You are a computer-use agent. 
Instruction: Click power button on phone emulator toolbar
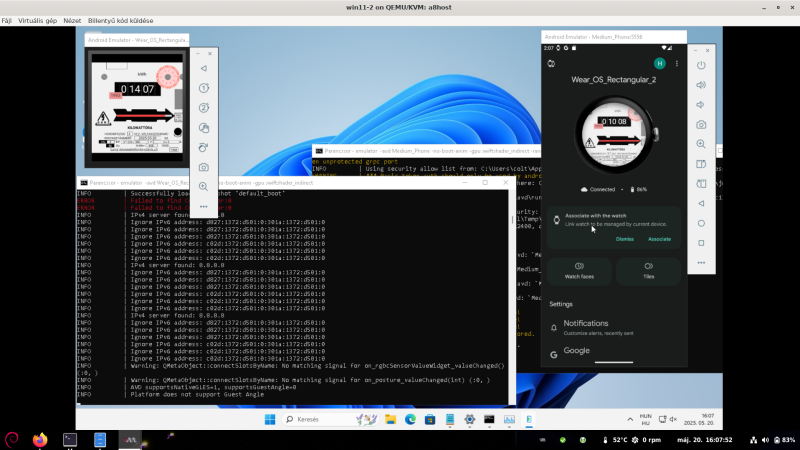[x=701, y=65]
